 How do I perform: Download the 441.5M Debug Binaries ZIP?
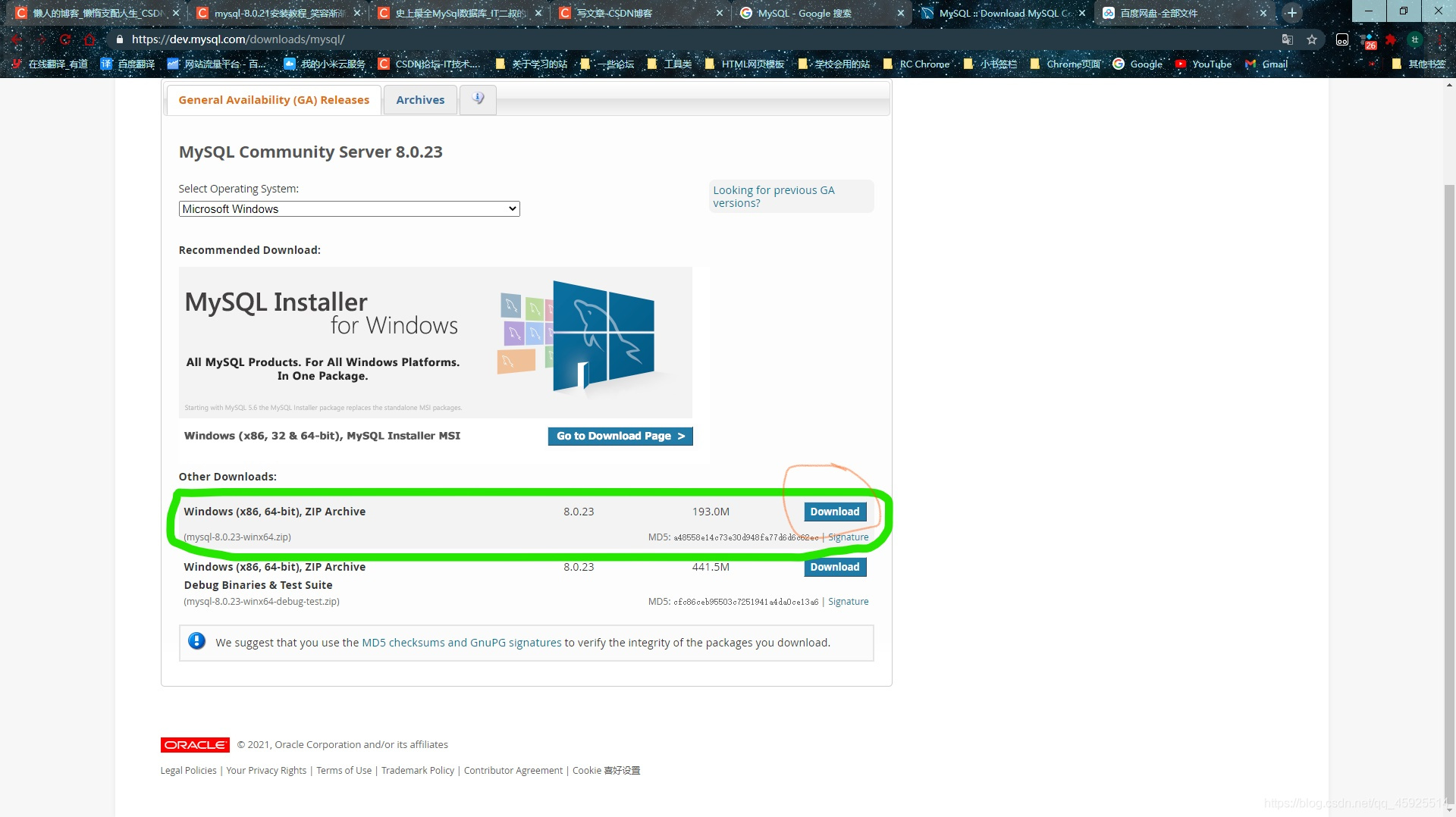coord(834,567)
